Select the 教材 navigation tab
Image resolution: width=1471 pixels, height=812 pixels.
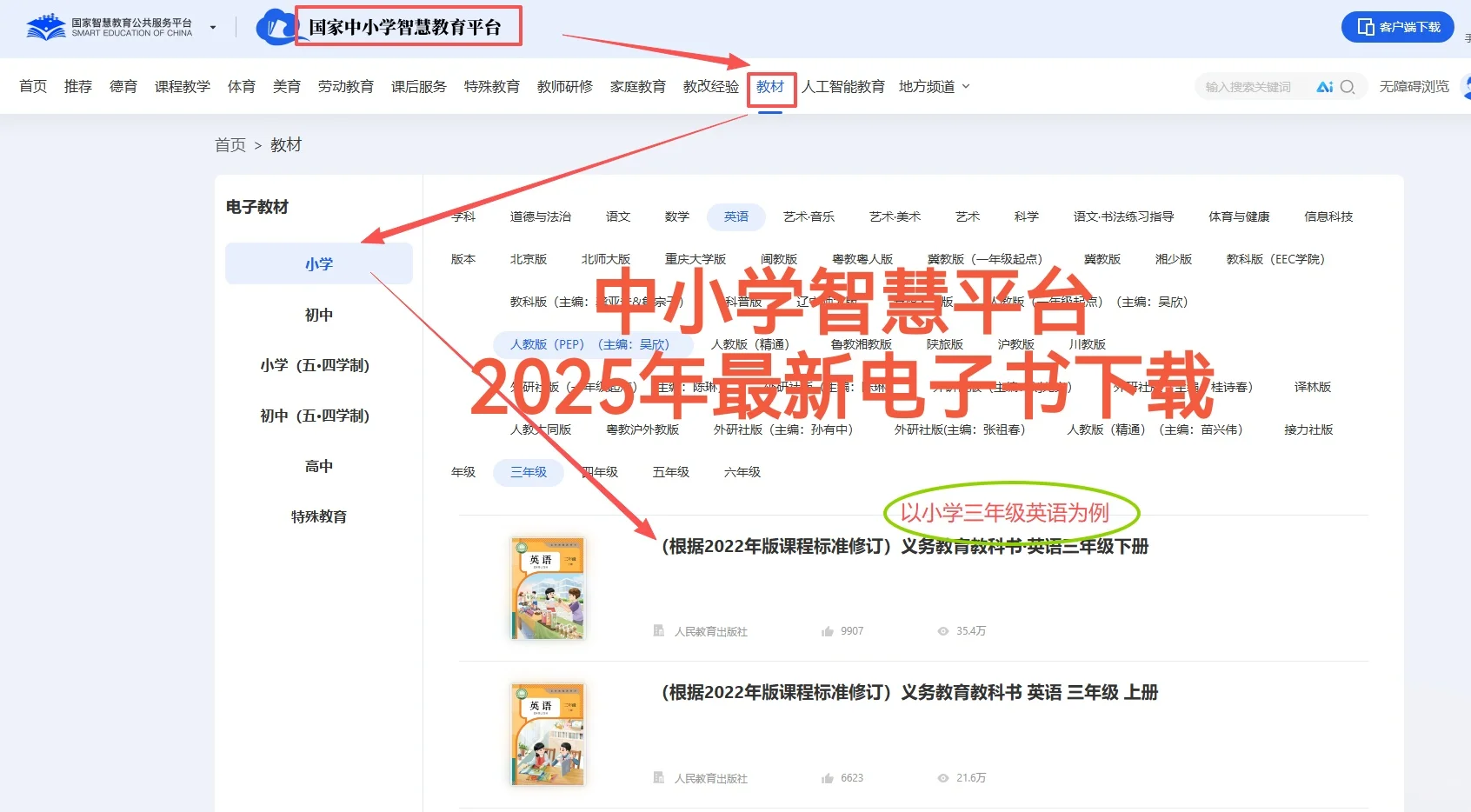coord(770,86)
